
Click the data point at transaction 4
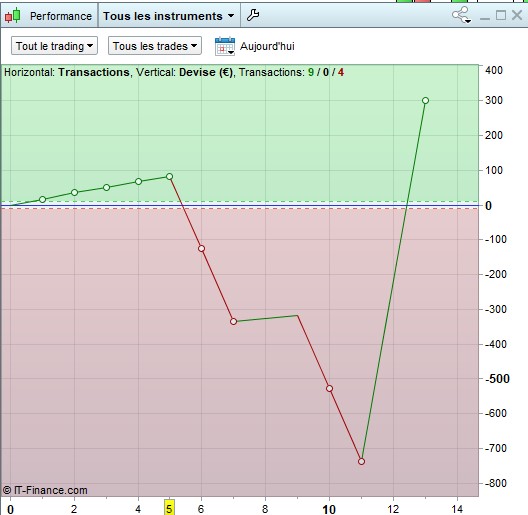pyautogui.click(x=138, y=182)
